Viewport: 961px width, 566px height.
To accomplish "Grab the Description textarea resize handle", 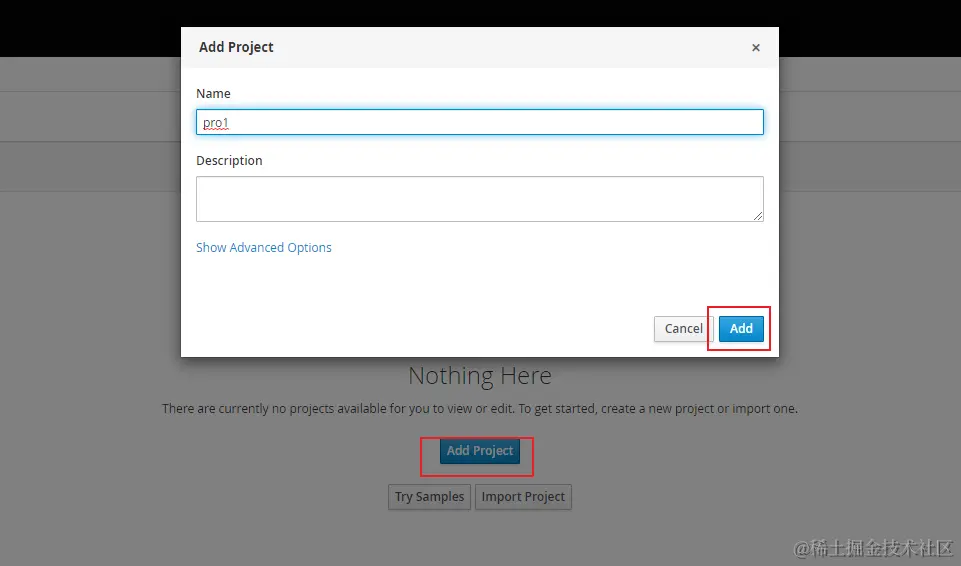I will [758, 216].
